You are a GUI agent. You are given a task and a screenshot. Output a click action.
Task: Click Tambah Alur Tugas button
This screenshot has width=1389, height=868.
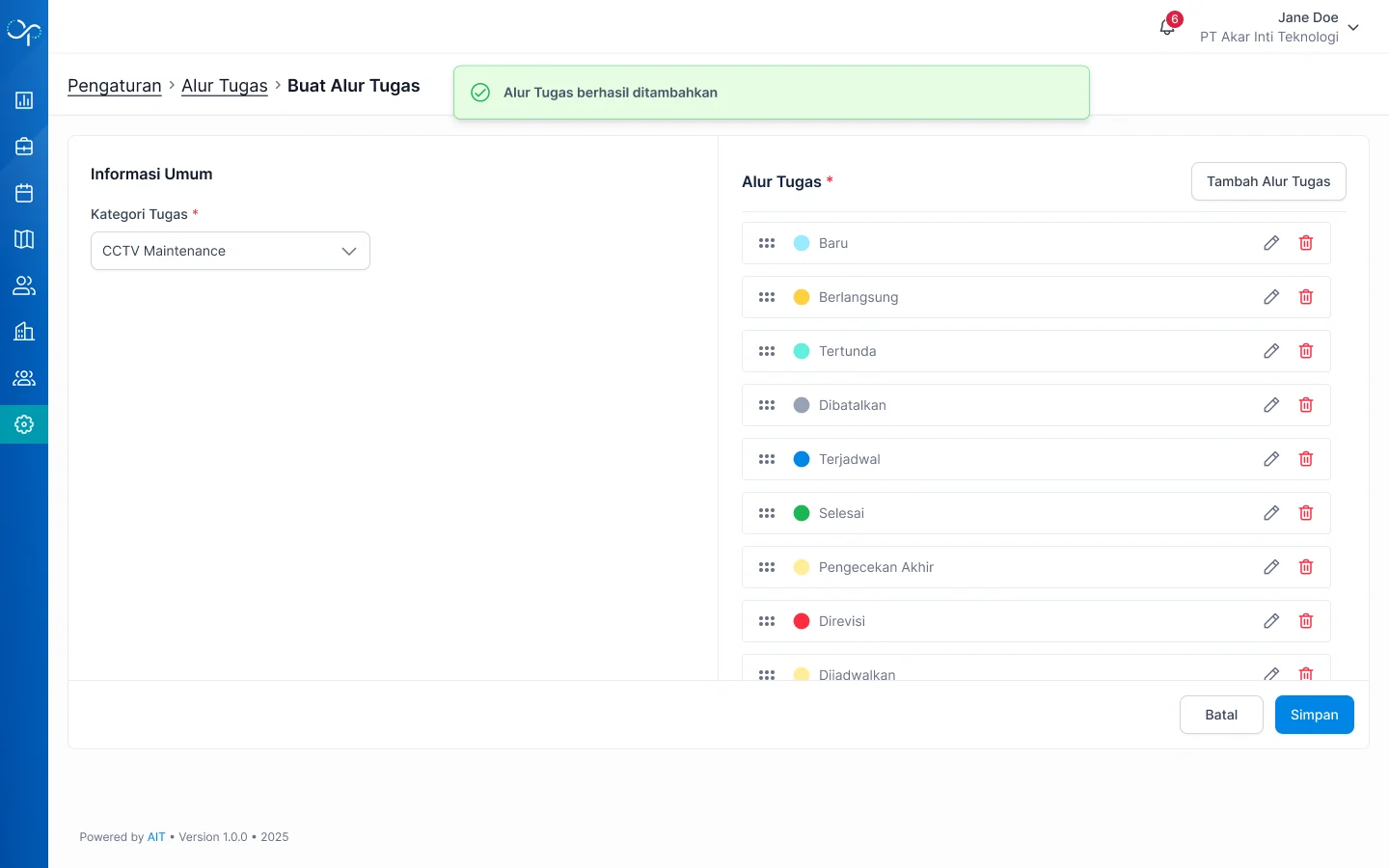[1268, 181]
